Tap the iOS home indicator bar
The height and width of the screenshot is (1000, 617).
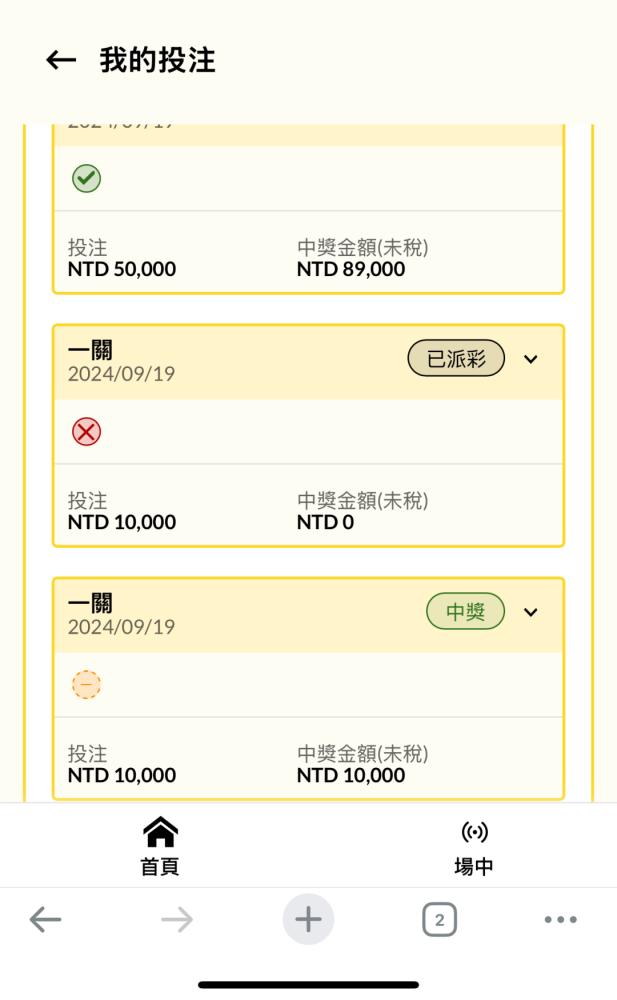(x=308, y=985)
